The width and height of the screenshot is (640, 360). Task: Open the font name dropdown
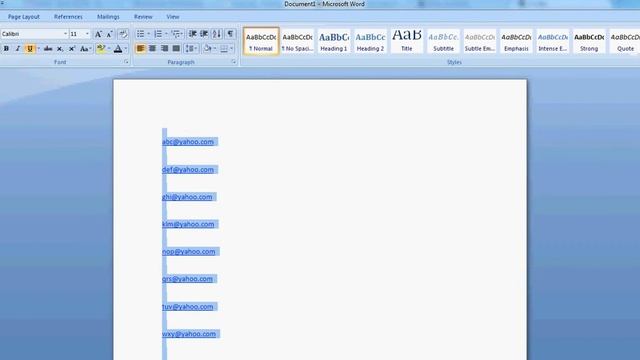click(65, 34)
